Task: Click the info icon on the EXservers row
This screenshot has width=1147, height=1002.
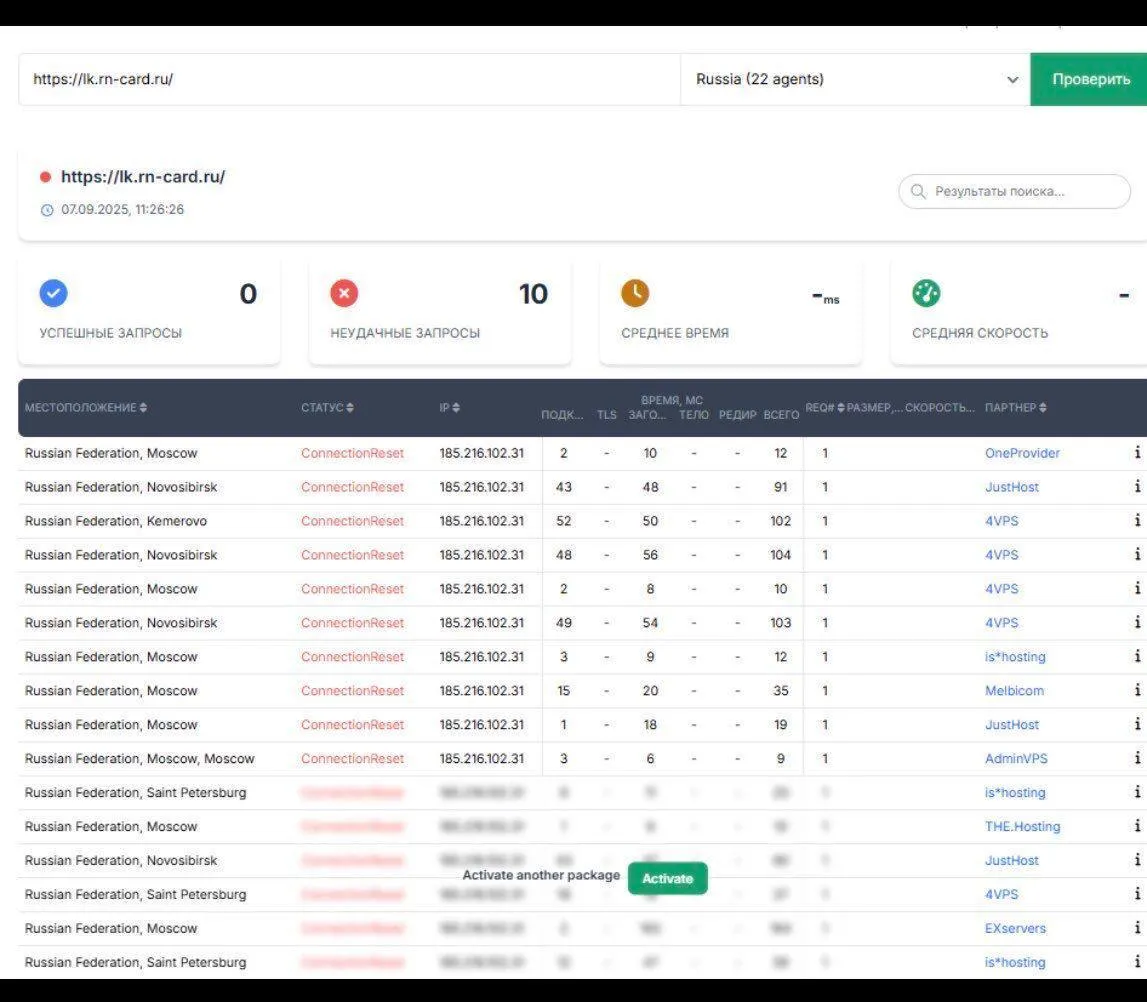Action: click(1137, 928)
